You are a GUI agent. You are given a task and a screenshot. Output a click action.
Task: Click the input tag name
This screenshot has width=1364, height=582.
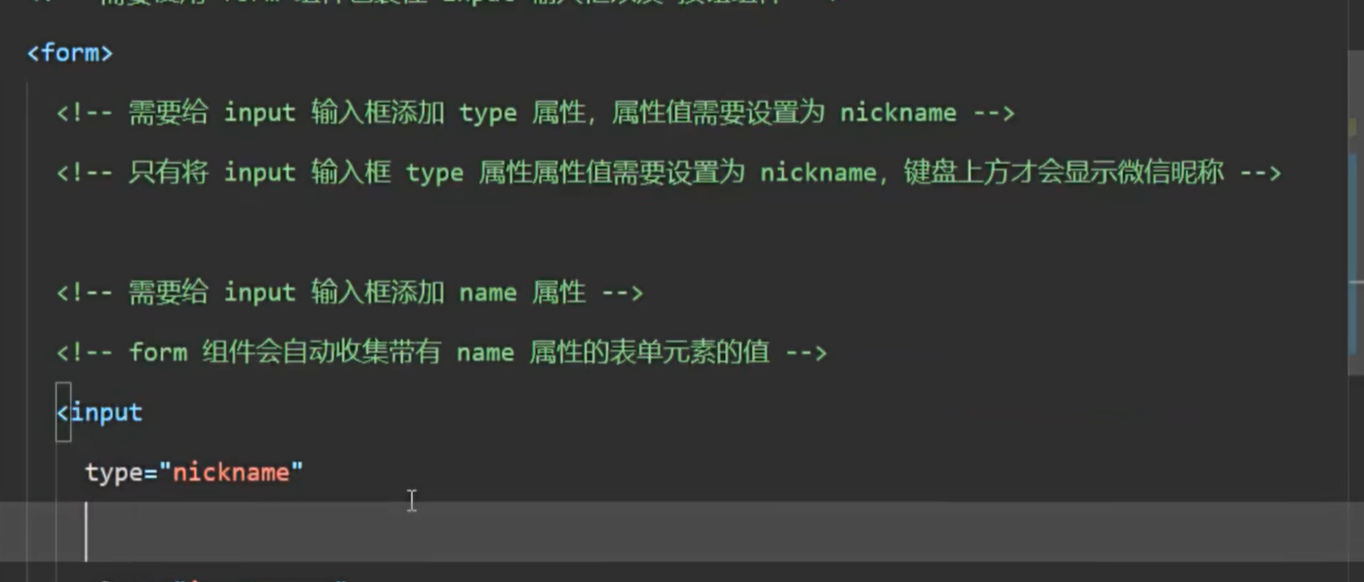(x=107, y=412)
